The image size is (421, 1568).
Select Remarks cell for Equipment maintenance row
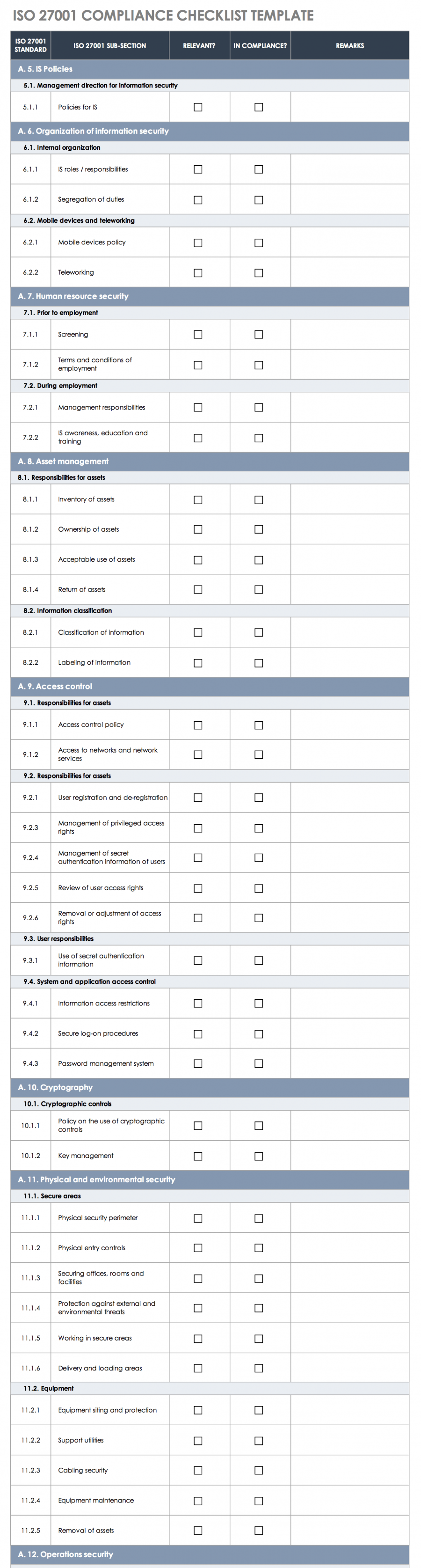tap(350, 1501)
